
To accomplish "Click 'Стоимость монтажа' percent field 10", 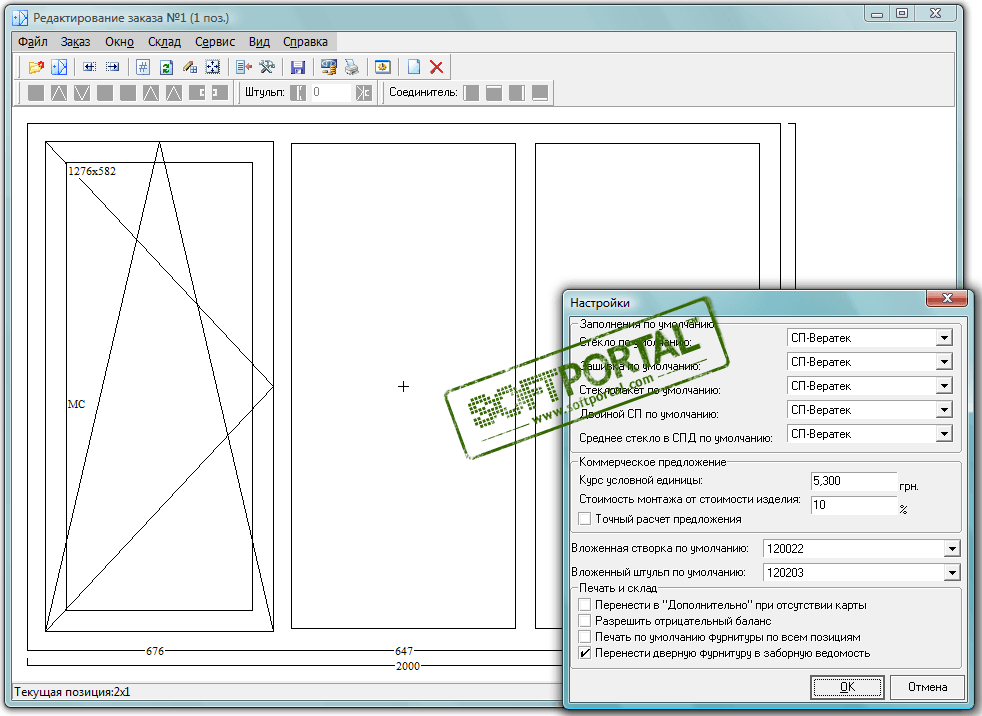I will point(854,505).
